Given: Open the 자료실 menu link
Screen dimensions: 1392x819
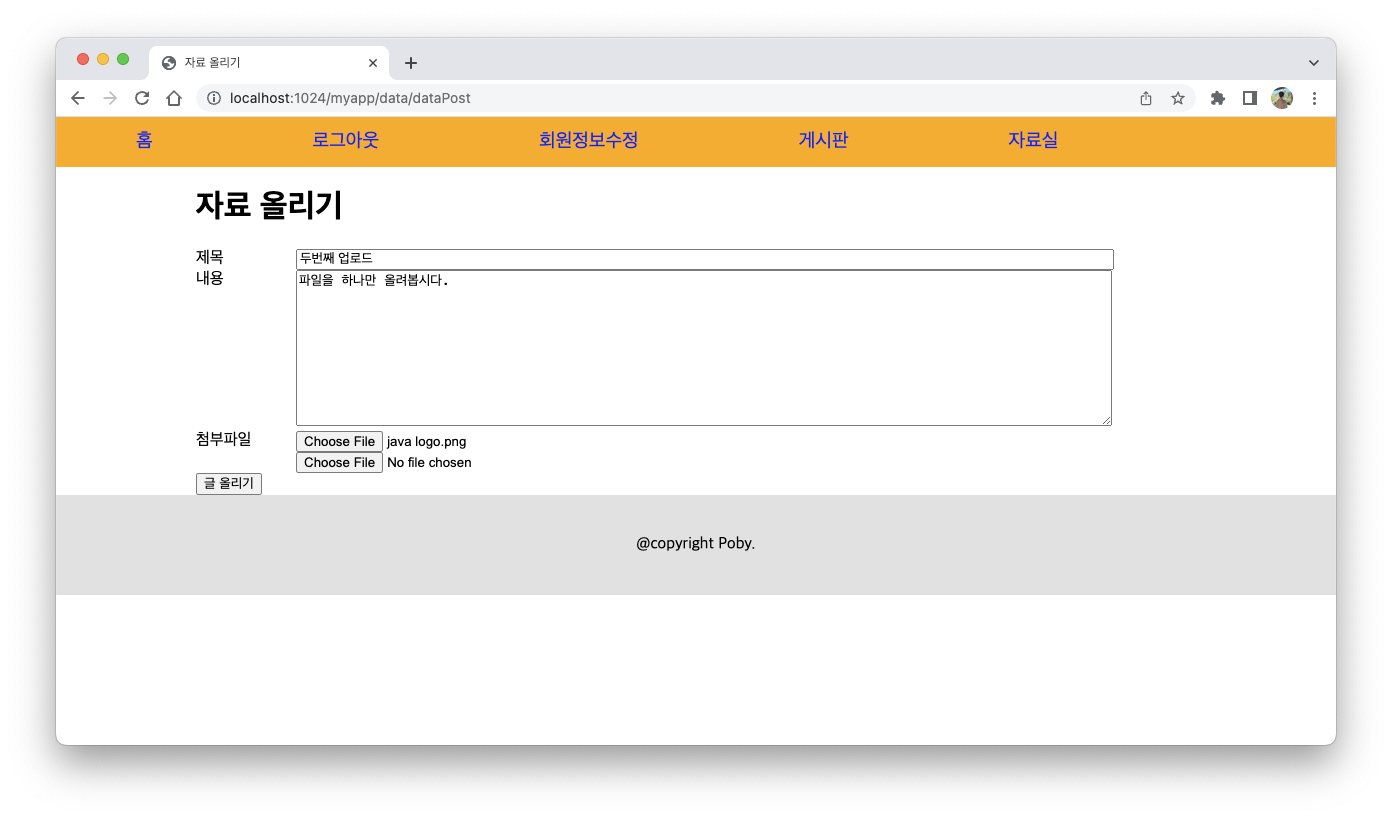Looking at the screenshot, I should (x=1032, y=140).
